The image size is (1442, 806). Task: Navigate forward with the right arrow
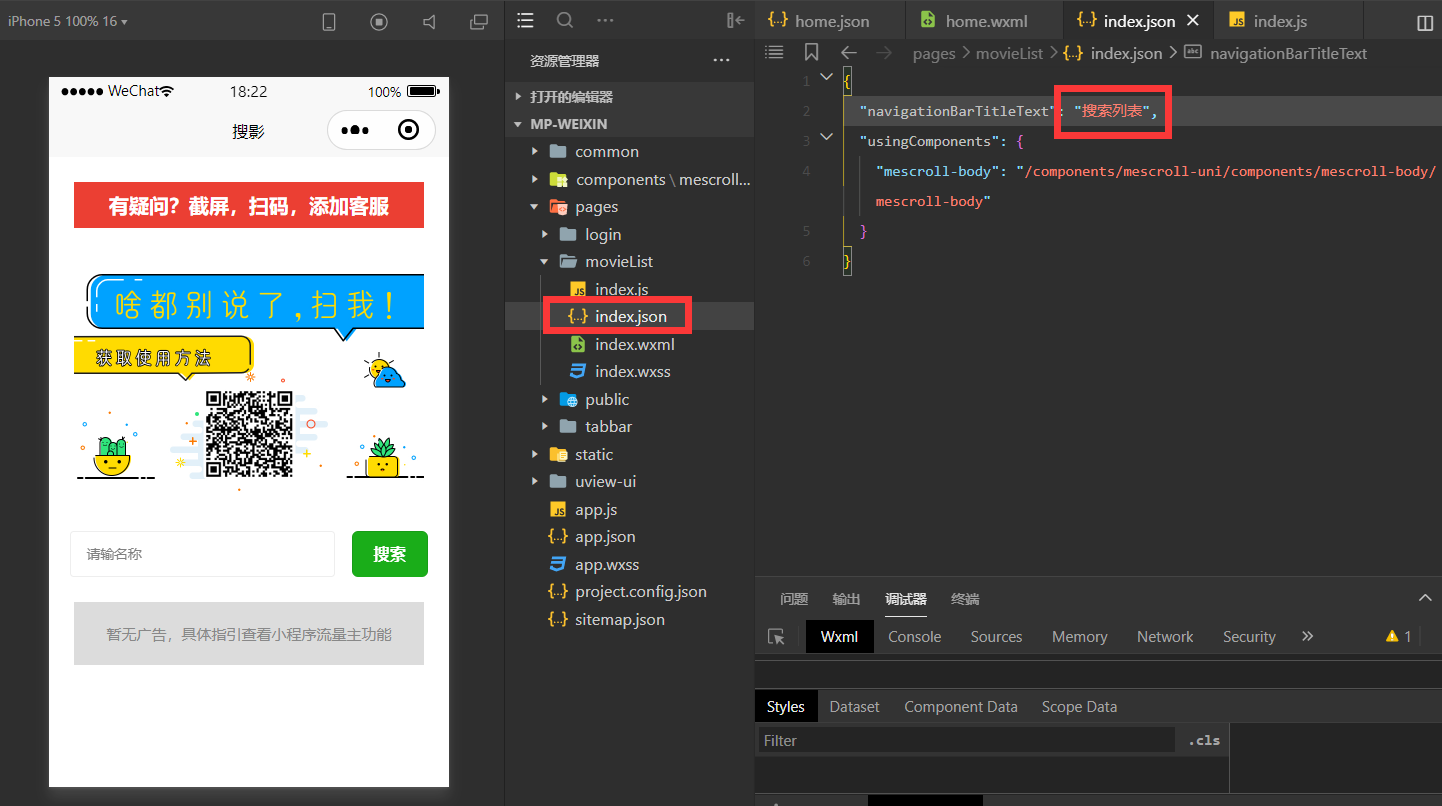click(884, 53)
